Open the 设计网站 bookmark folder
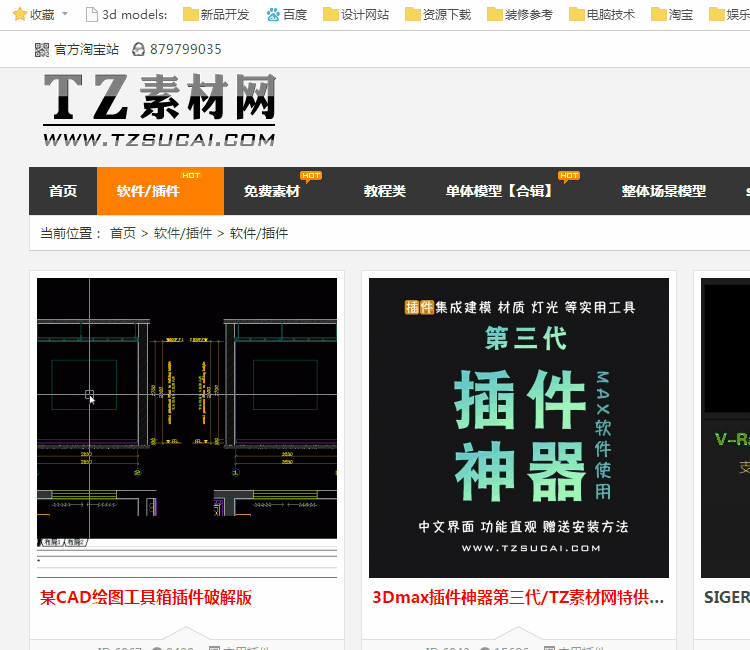 point(356,15)
